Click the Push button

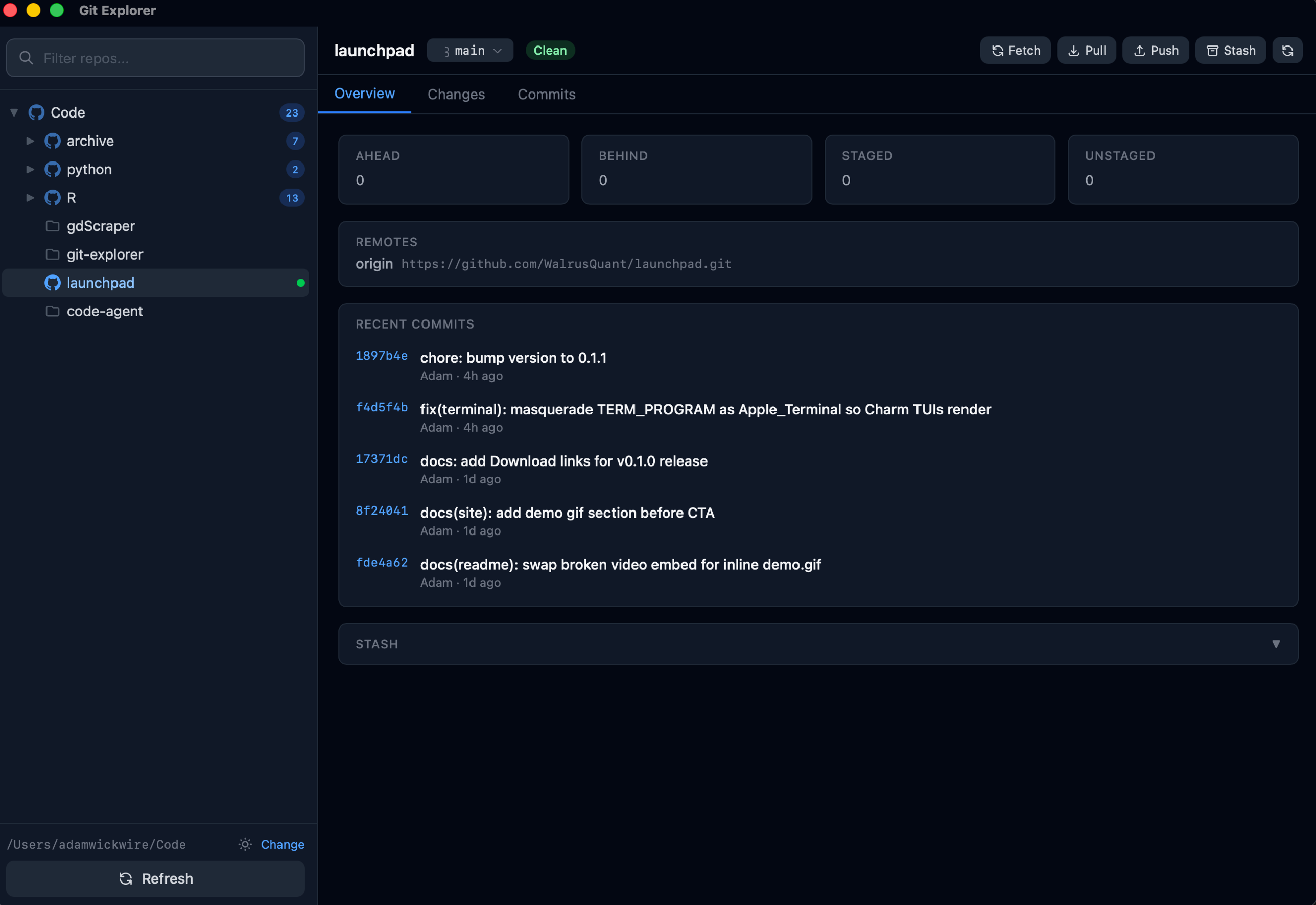tap(1155, 51)
